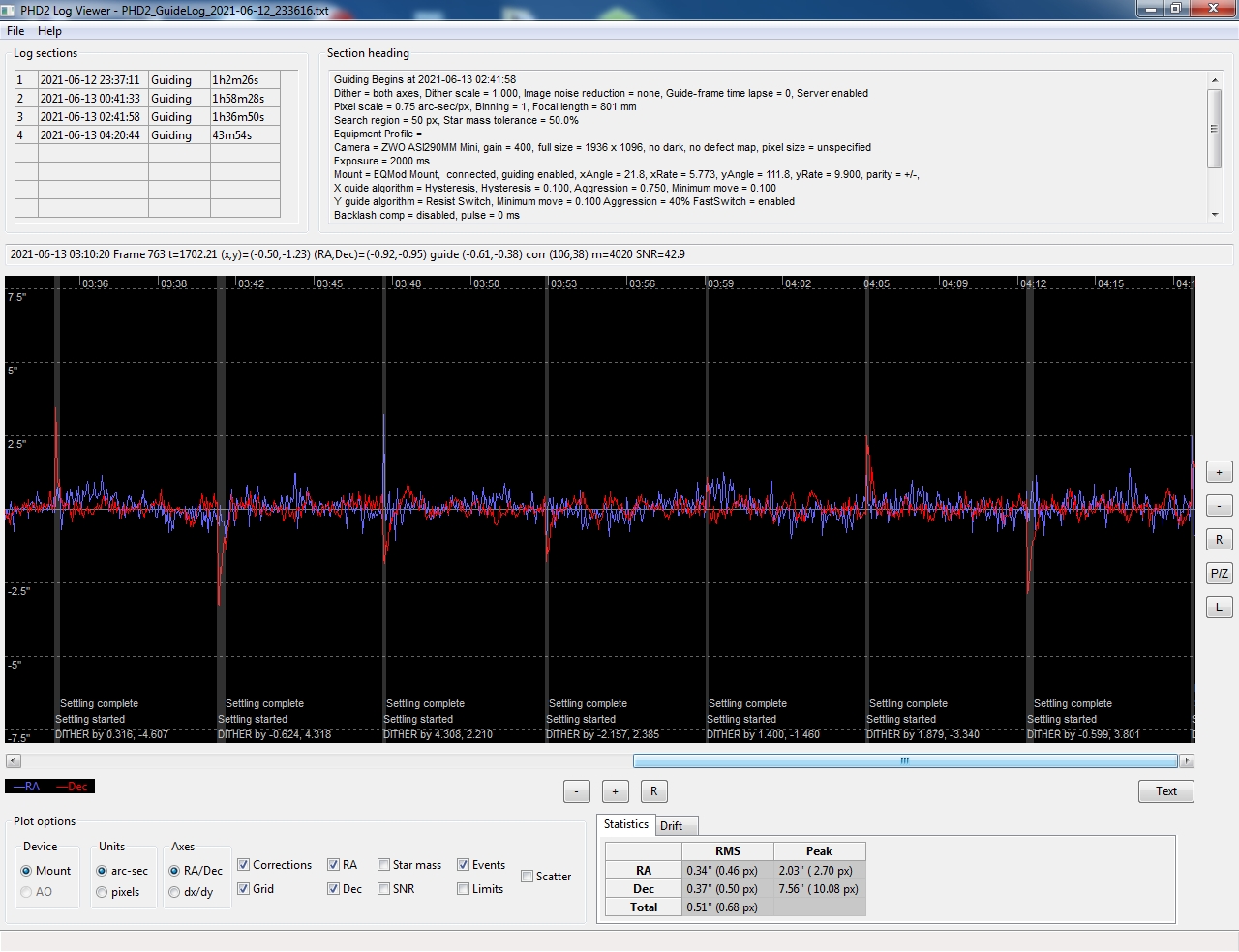Select the pixels units radio button
This screenshot has width=1239, height=952.
pos(102,892)
